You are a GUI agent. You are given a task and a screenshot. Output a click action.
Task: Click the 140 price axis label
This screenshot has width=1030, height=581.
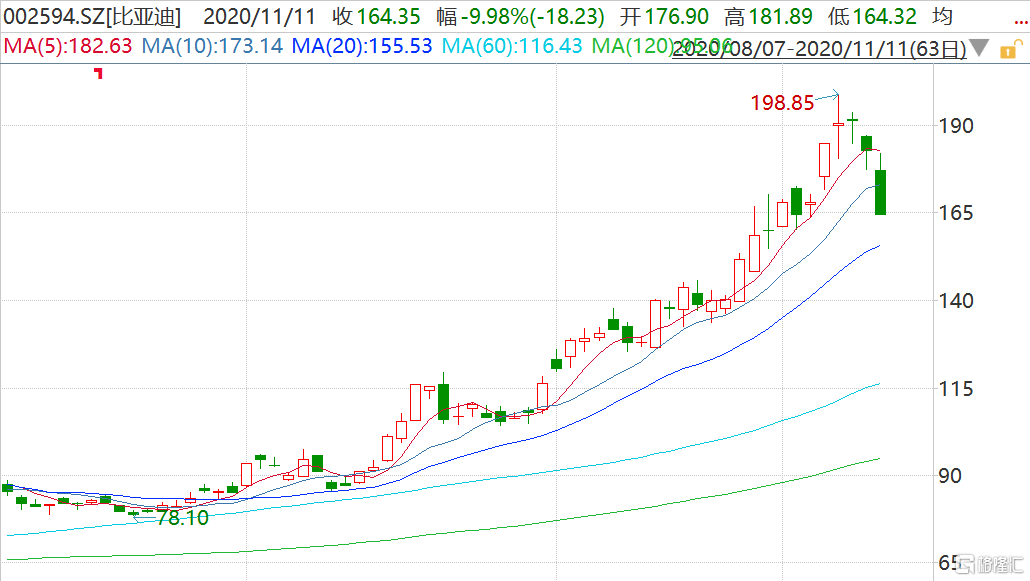click(x=956, y=300)
